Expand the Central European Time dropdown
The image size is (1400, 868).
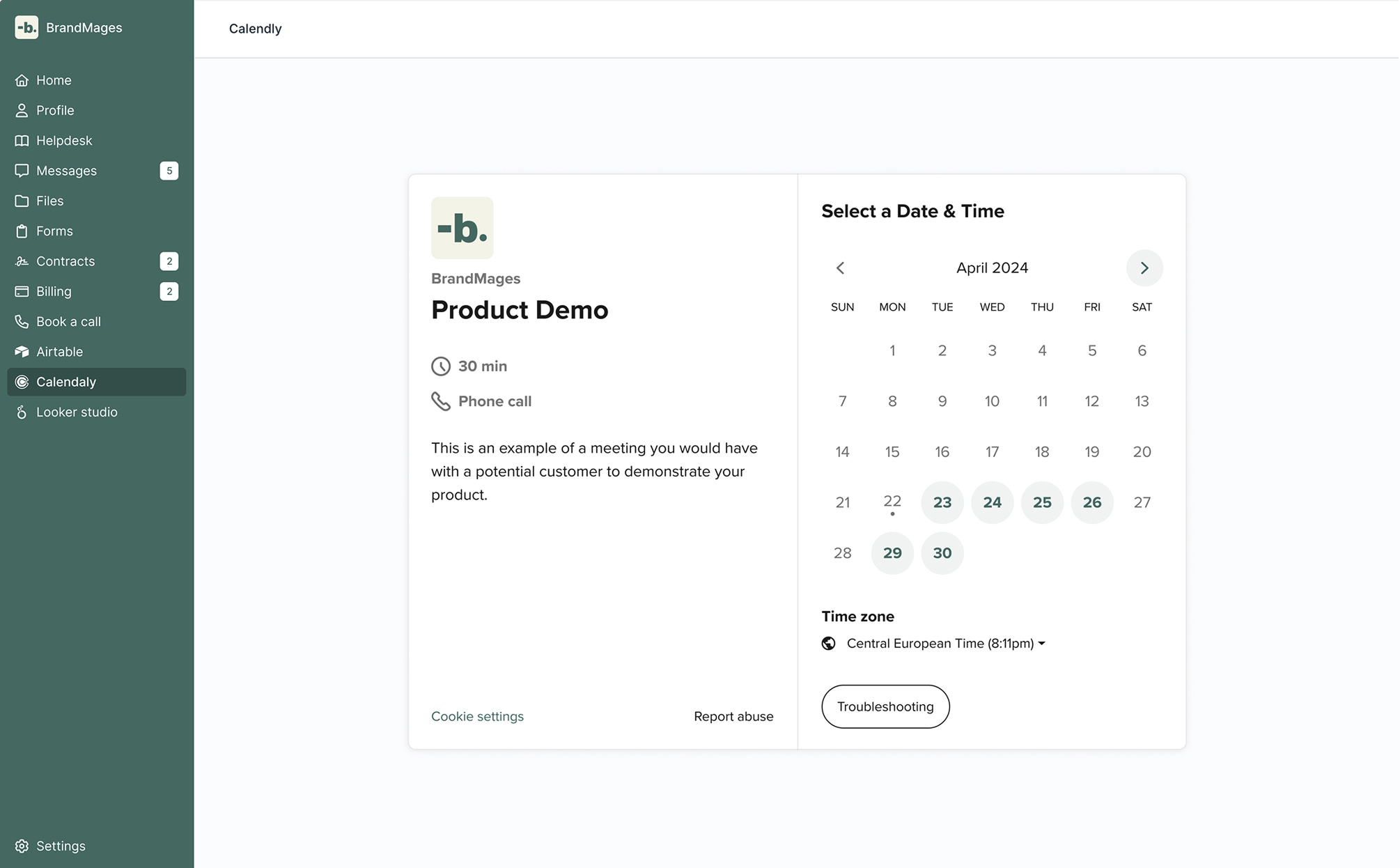point(946,643)
